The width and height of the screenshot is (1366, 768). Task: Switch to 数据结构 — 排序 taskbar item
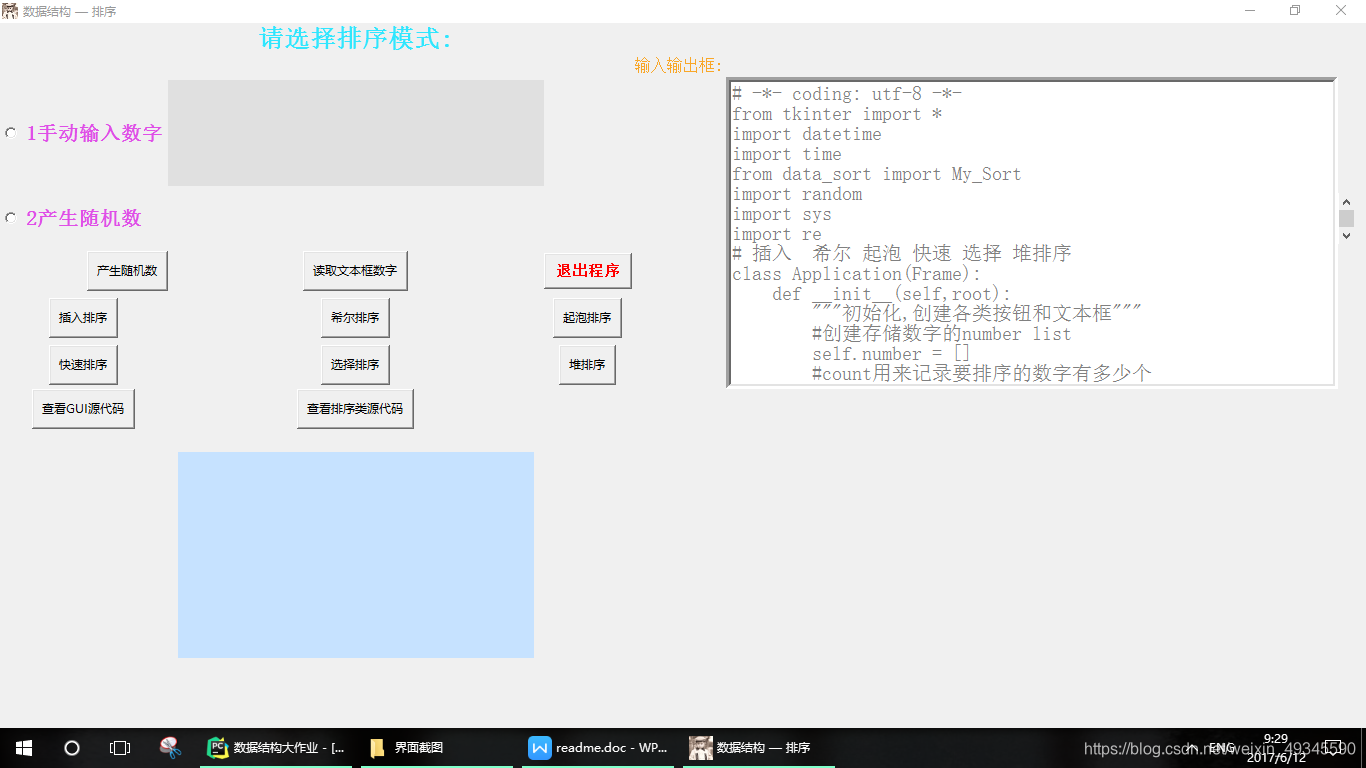(759, 747)
